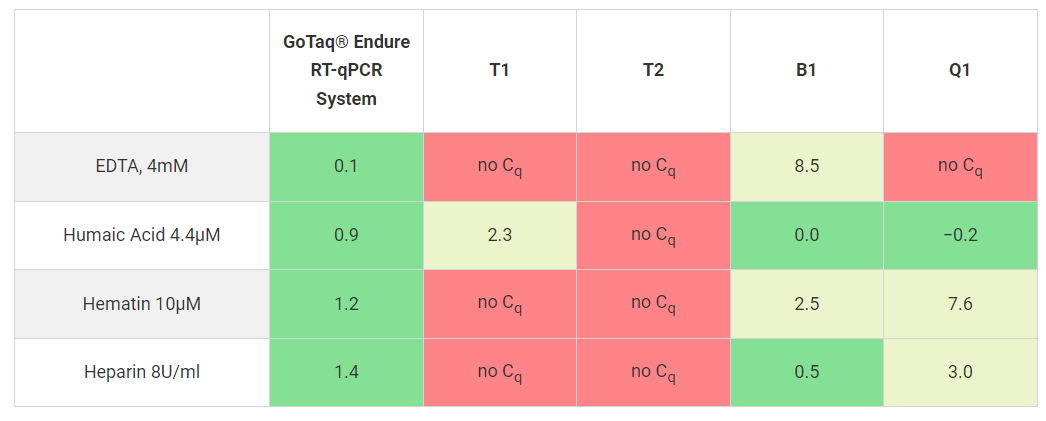
Task: Select the cell with value 0.9
Action: (346, 235)
